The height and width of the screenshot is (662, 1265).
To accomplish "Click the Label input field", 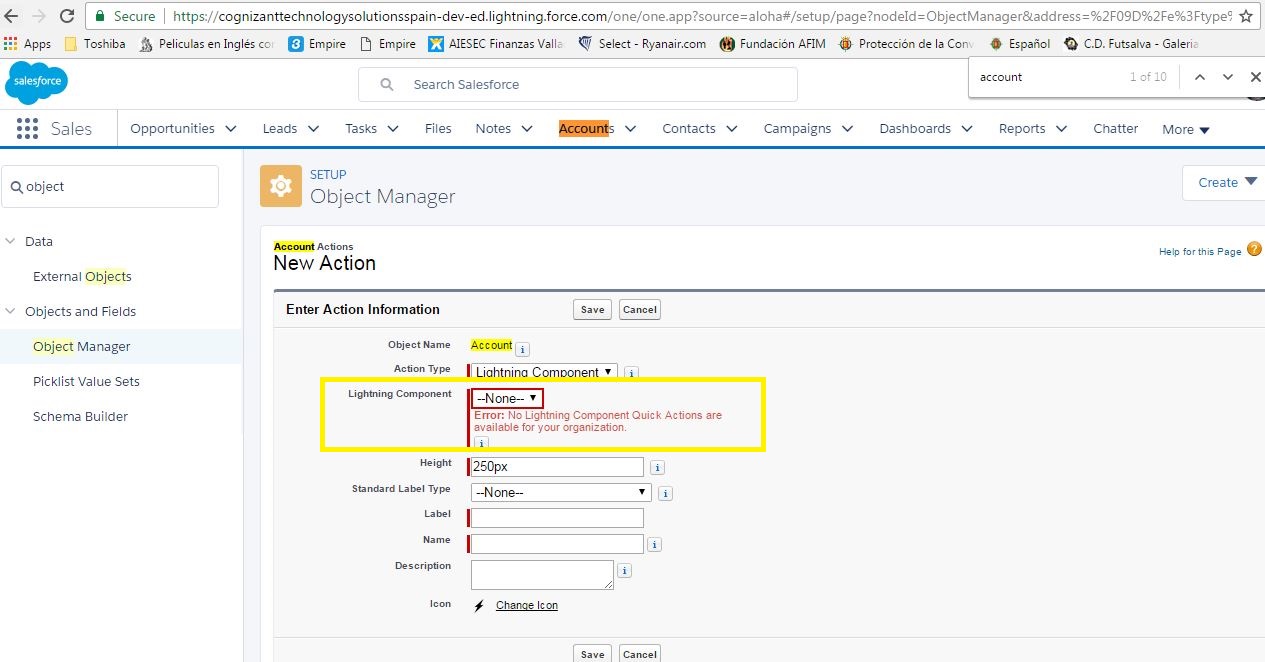I will click(x=557, y=518).
